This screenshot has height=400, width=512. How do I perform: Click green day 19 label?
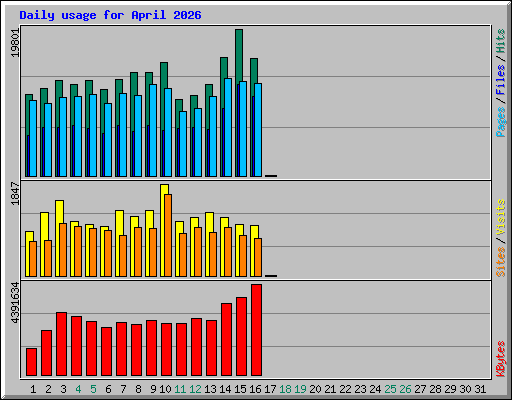click(300, 389)
